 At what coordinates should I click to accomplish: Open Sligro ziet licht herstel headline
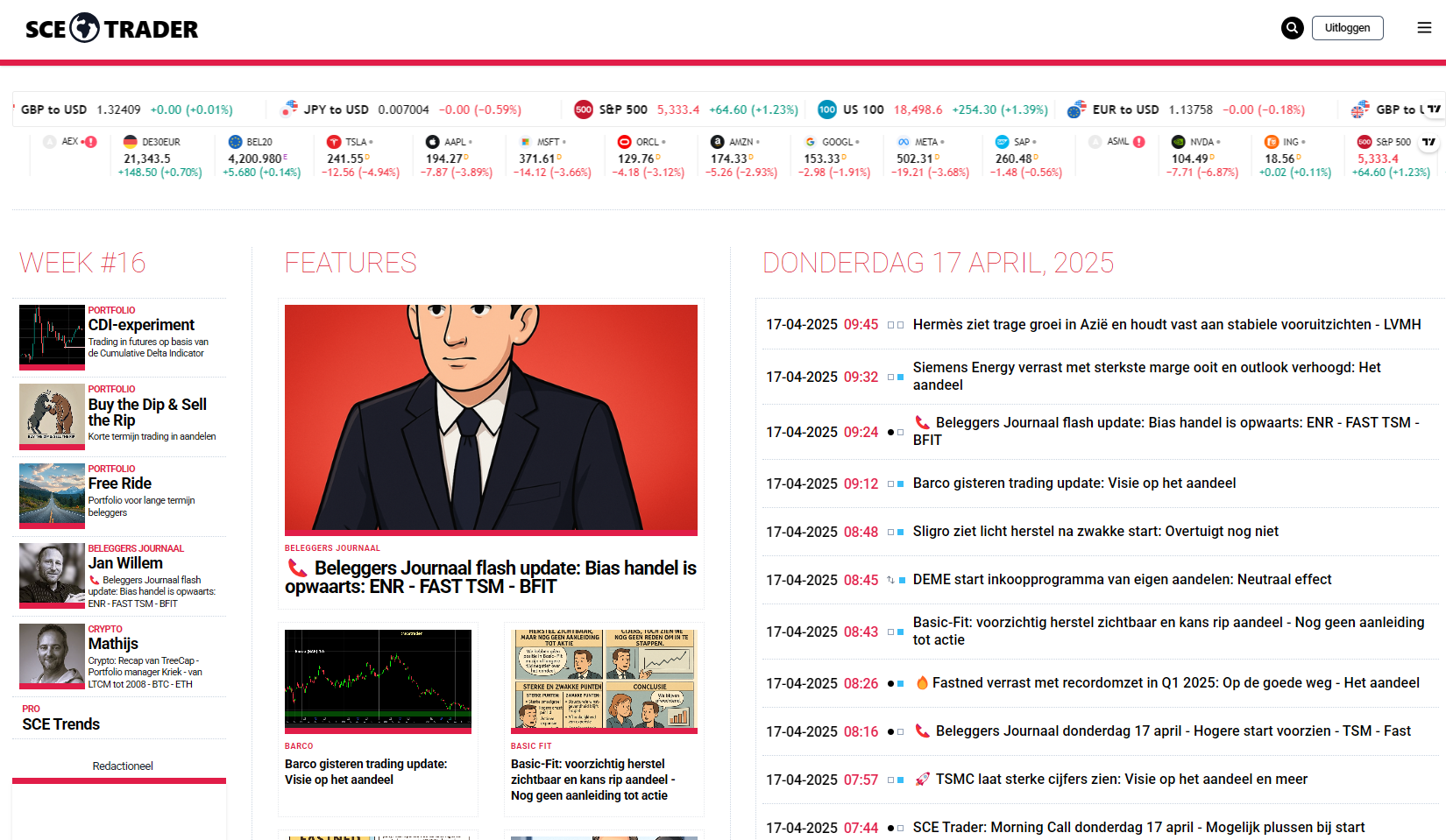1095,532
